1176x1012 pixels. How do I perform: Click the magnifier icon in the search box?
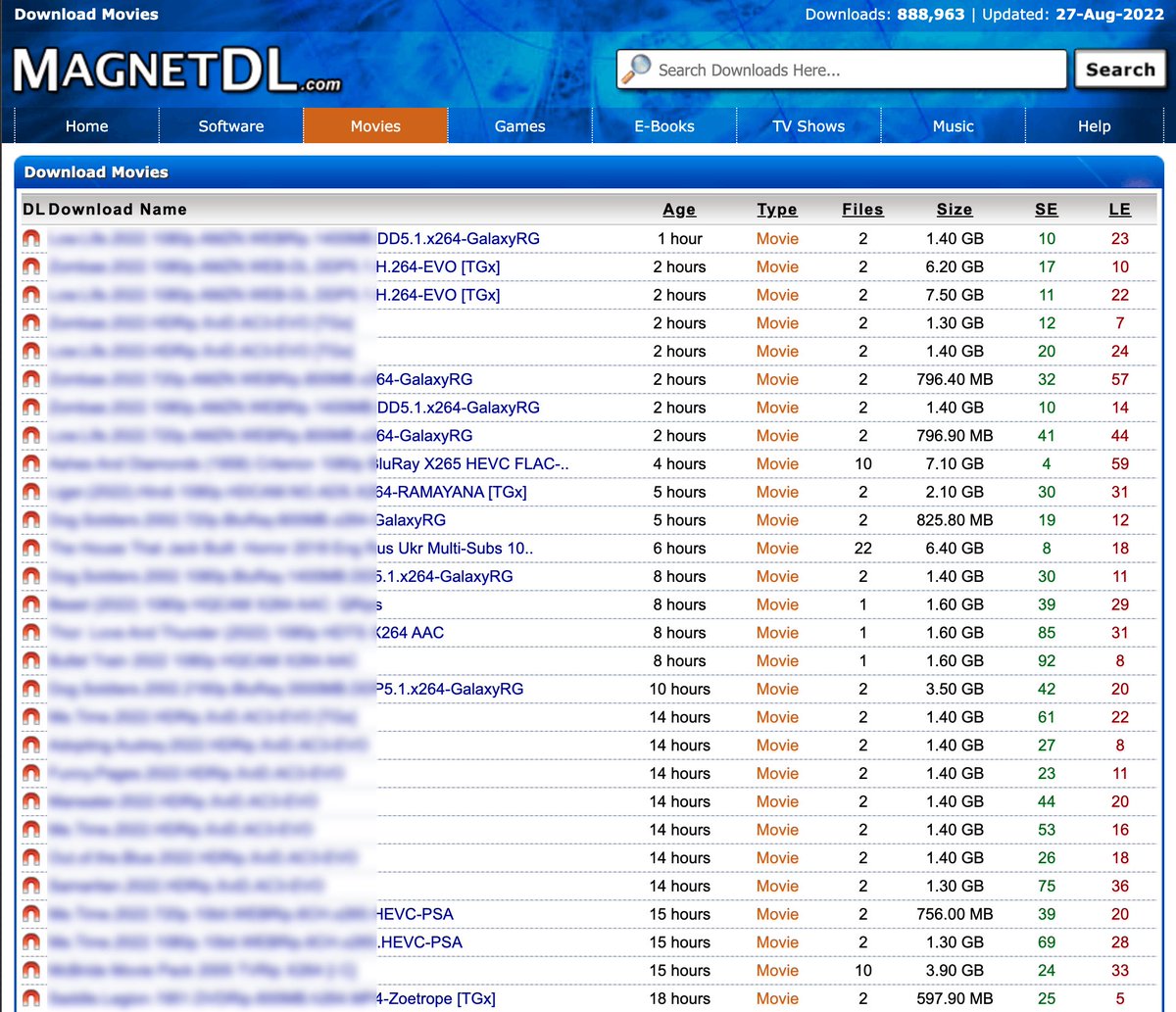pos(637,69)
